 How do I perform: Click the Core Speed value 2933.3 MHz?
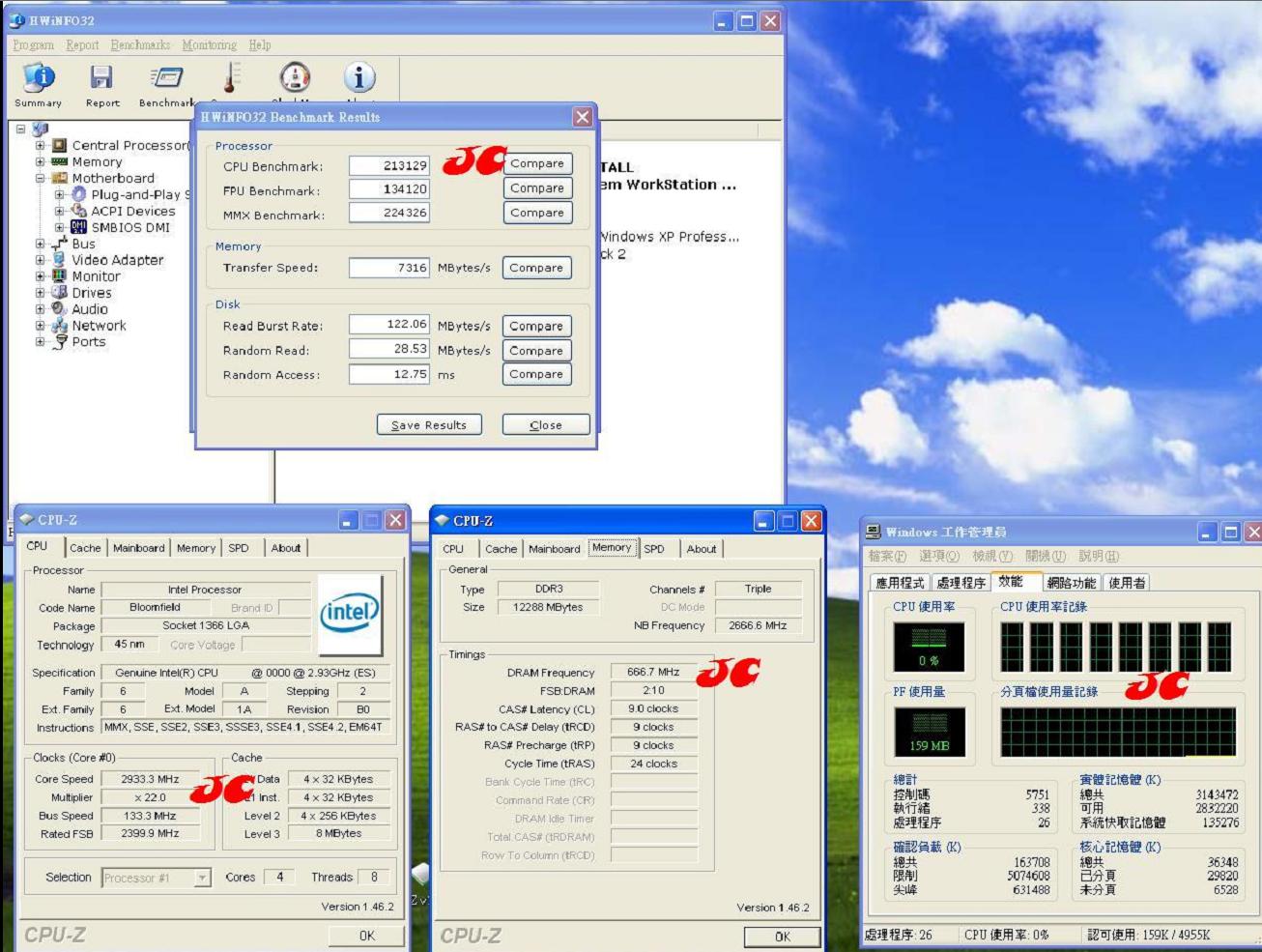pyautogui.click(x=150, y=779)
